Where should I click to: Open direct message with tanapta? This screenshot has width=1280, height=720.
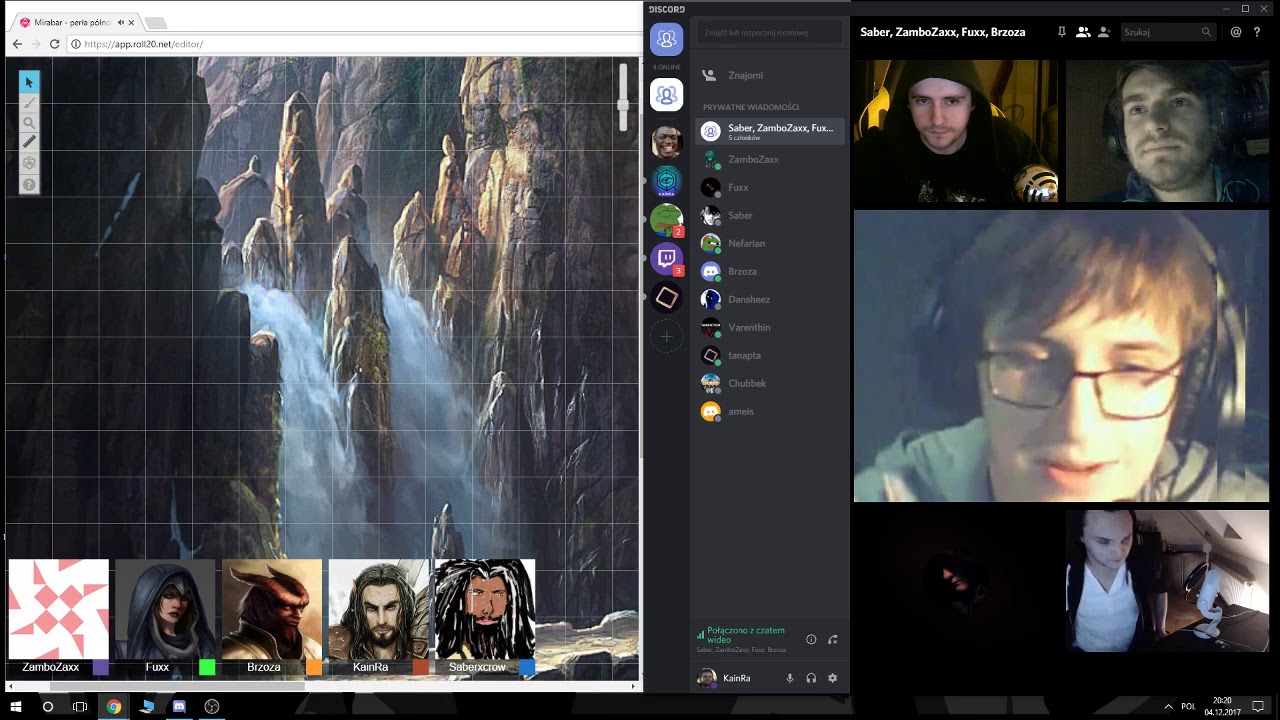770,355
